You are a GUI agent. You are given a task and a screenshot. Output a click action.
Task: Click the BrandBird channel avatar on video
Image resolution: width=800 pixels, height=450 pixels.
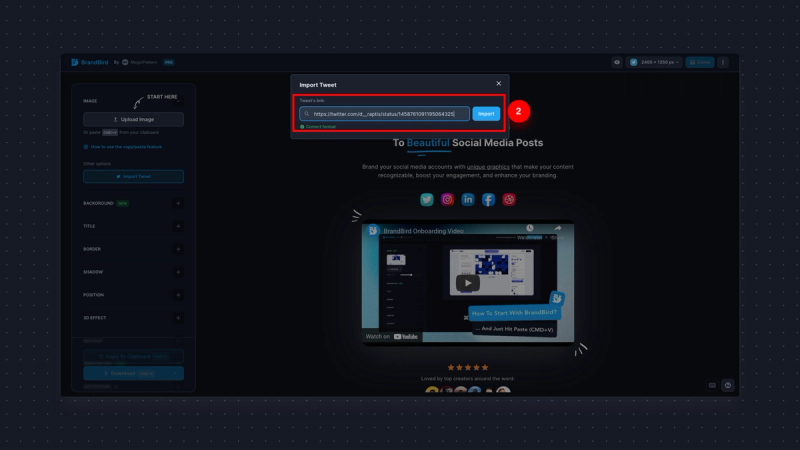pos(373,231)
